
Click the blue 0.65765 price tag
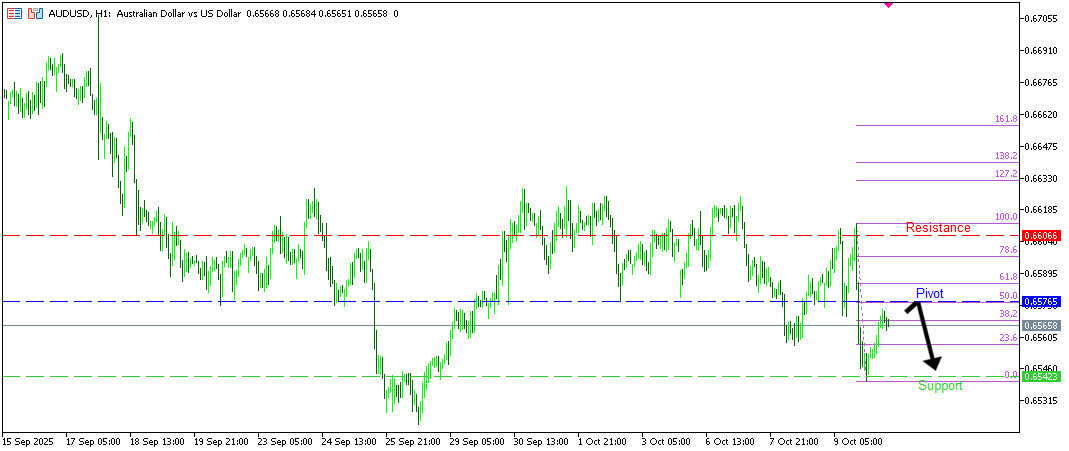(x=1041, y=301)
